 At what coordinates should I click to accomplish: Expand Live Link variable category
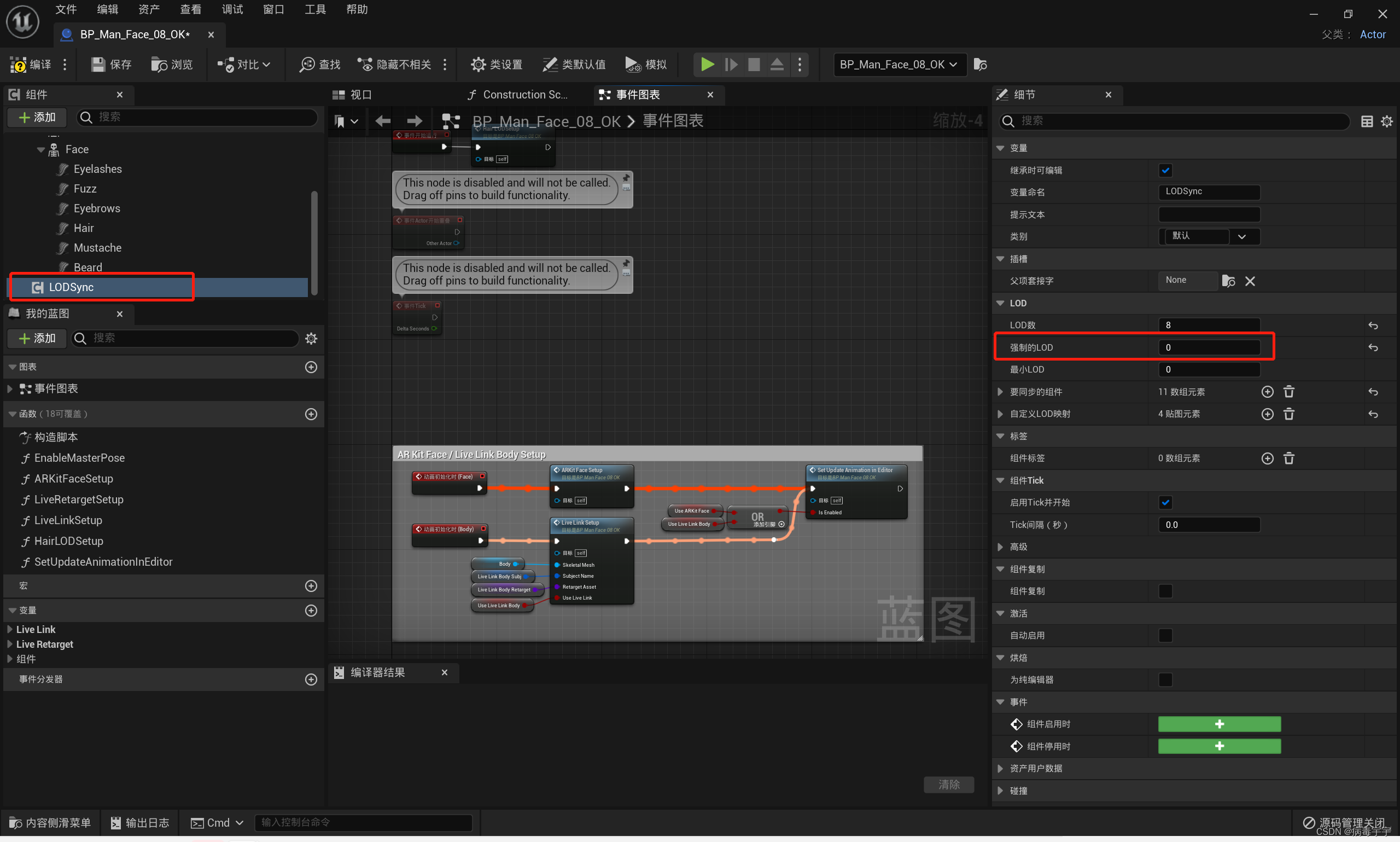point(10,629)
